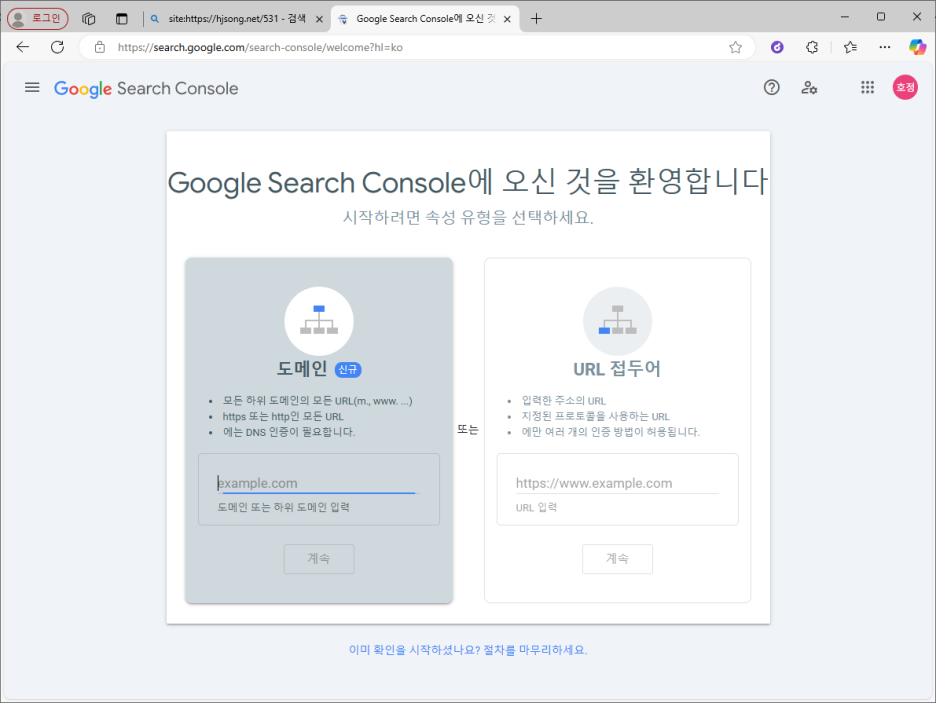Click the domain network diagram icon
936x703 pixels.
[x=319, y=320]
